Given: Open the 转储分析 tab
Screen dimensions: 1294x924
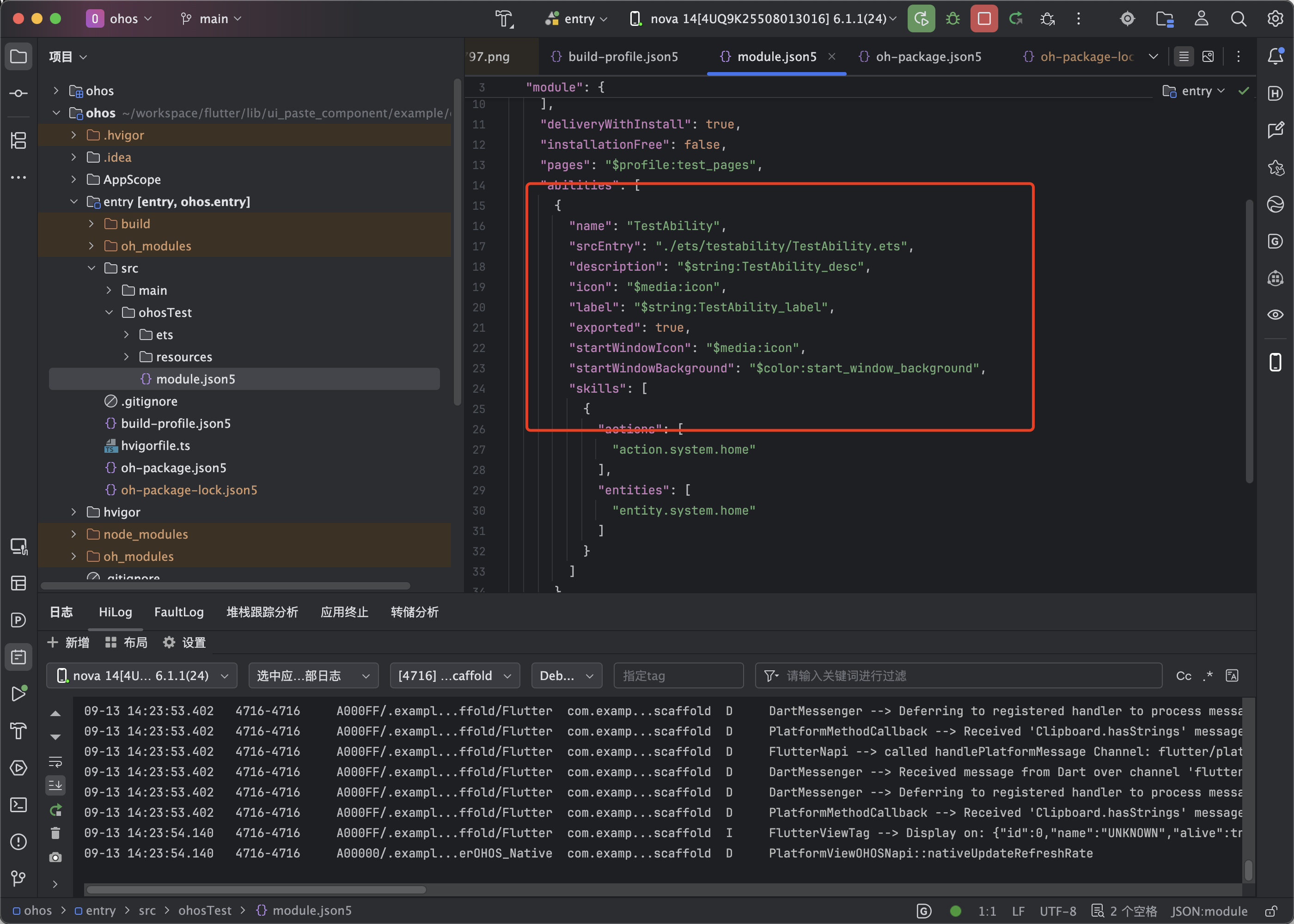Looking at the screenshot, I should [x=414, y=612].
